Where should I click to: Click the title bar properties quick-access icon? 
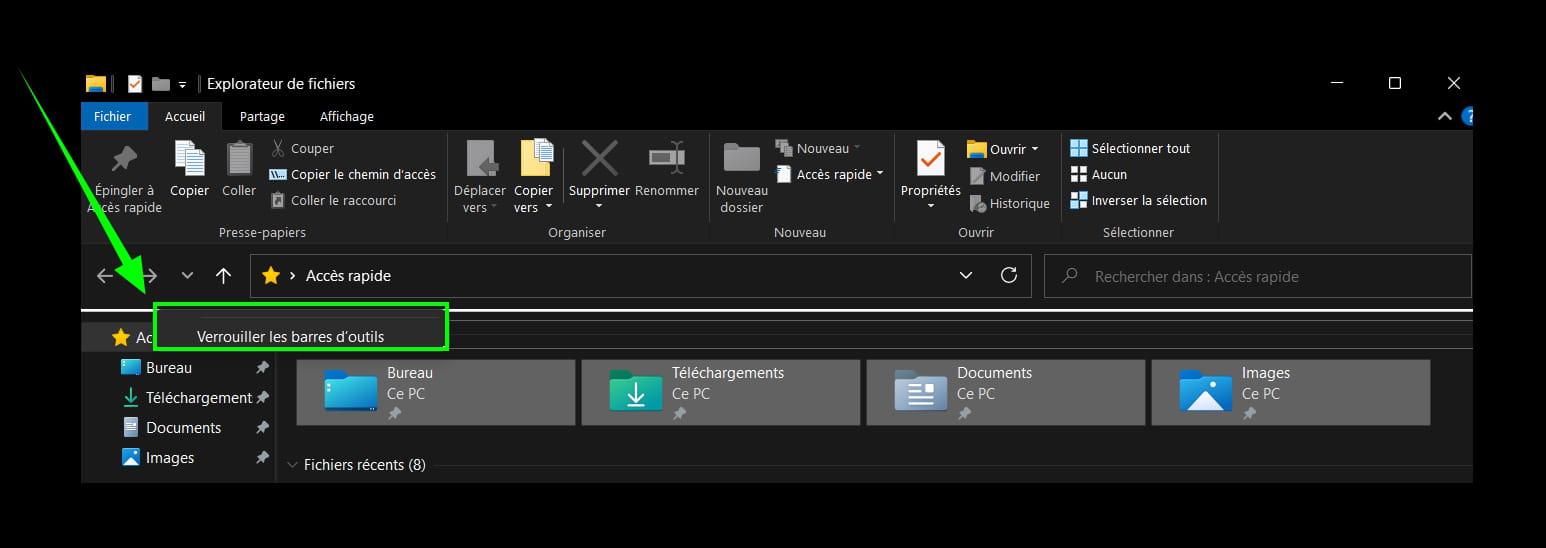tap(135, 84)
